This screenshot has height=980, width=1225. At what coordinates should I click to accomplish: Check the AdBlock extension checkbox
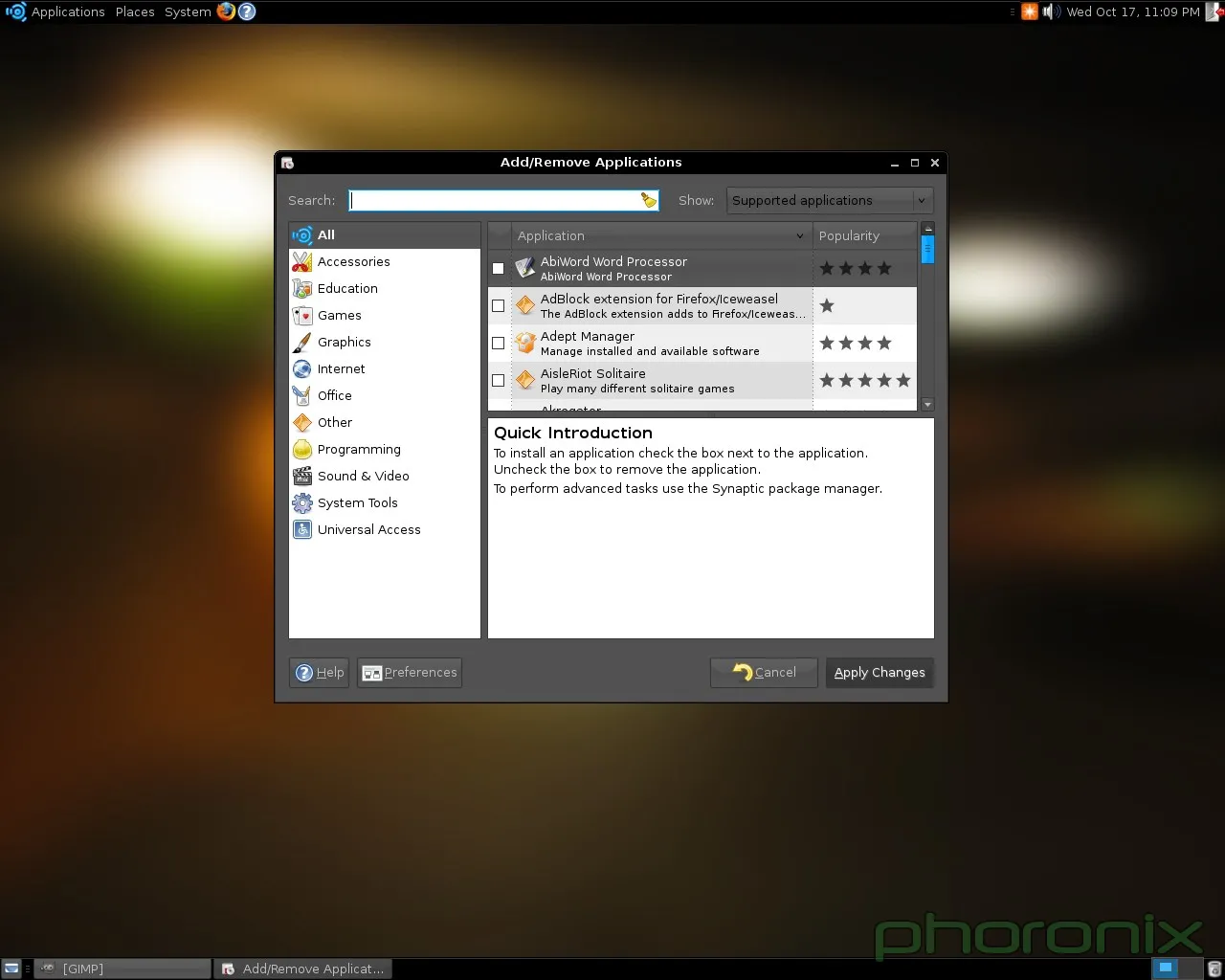coord(498,306)
